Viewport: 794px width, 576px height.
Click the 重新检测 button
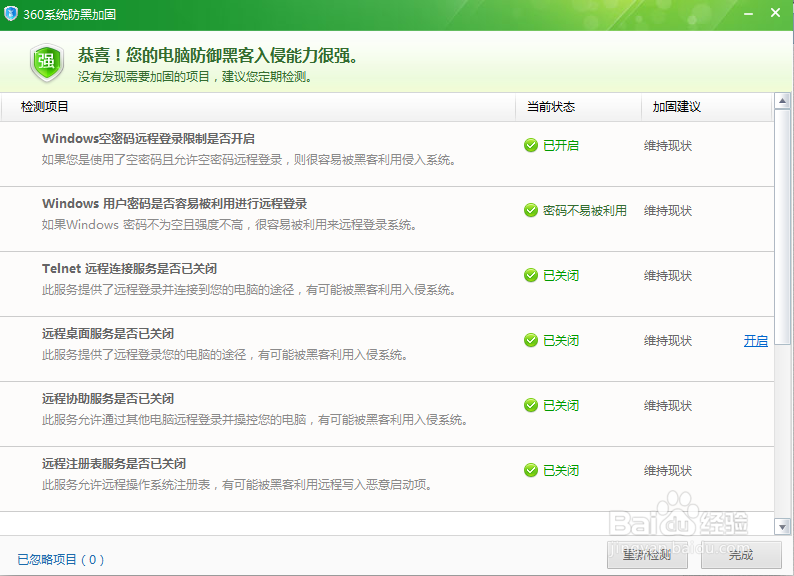click(647, 555)
